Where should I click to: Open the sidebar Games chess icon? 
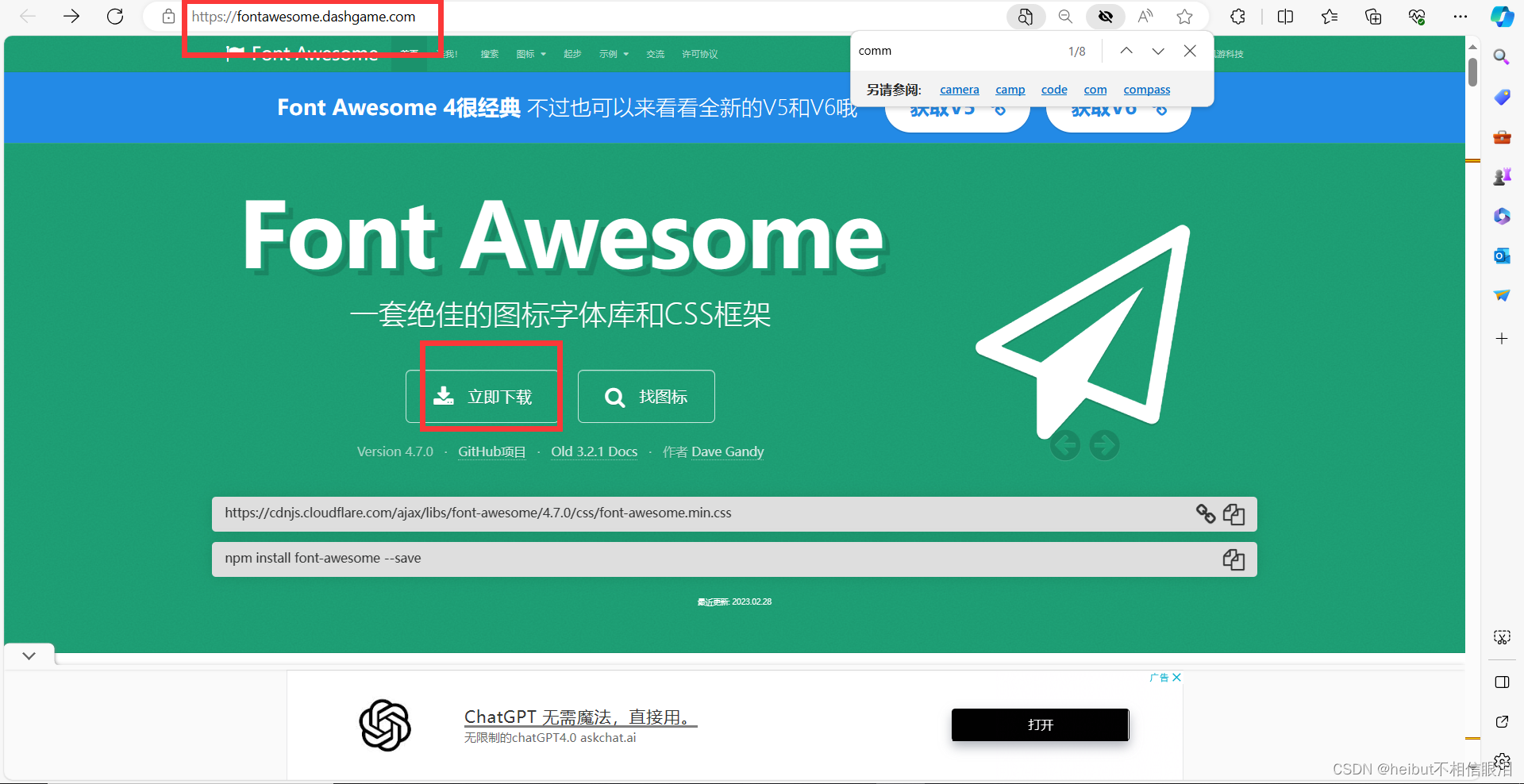(x=1502, y=176)
